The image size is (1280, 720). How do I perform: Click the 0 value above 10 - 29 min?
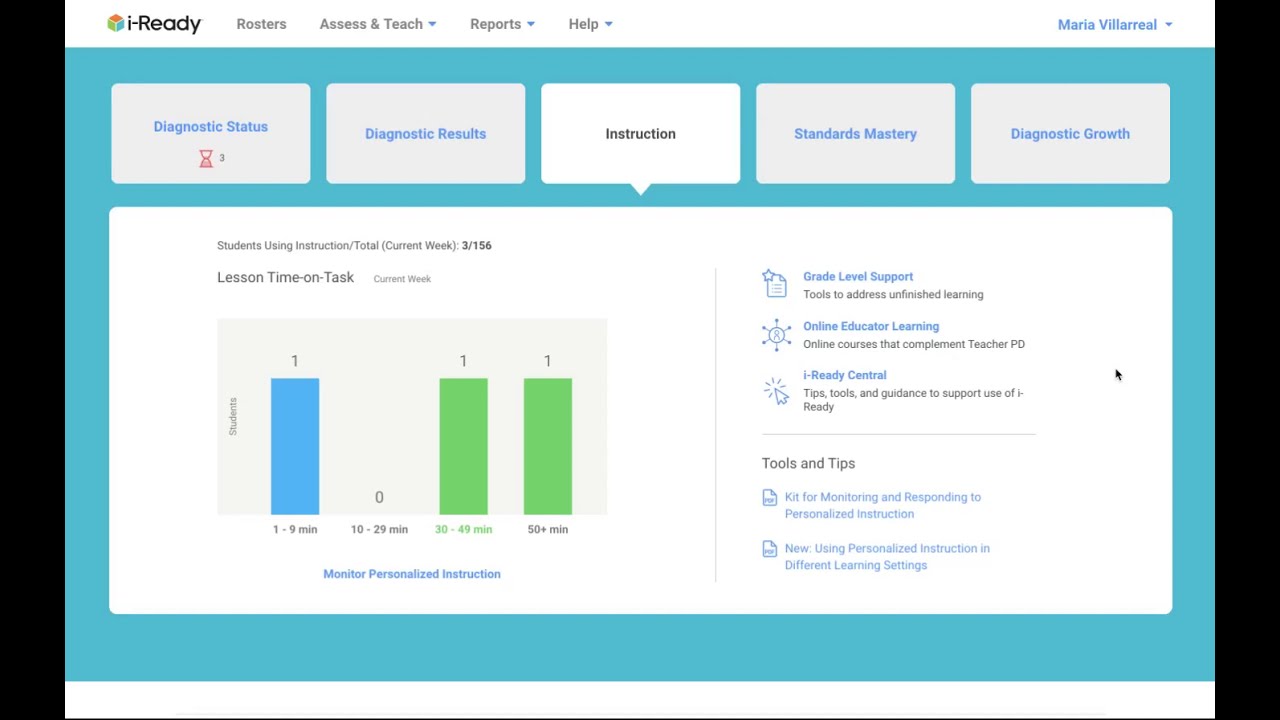click(x=379, y=497)
